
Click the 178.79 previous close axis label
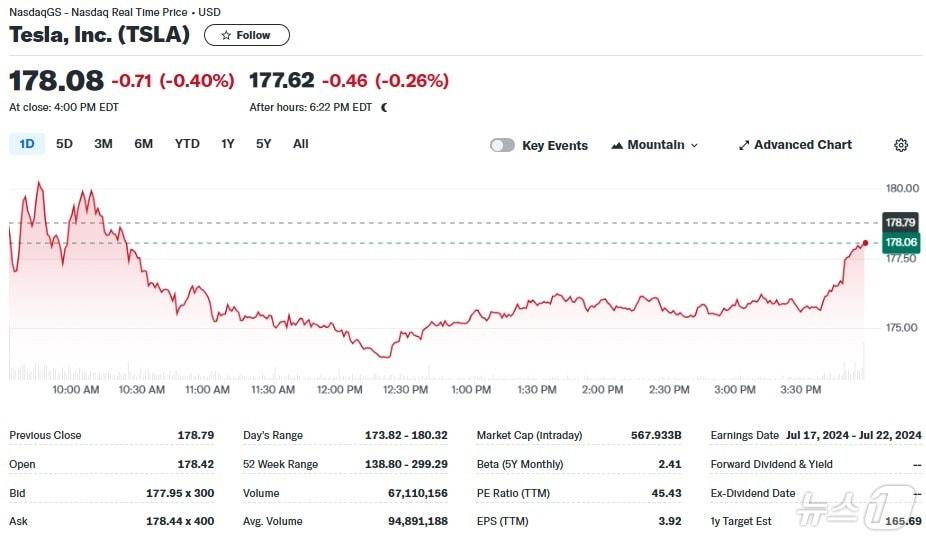pos(900,222)
